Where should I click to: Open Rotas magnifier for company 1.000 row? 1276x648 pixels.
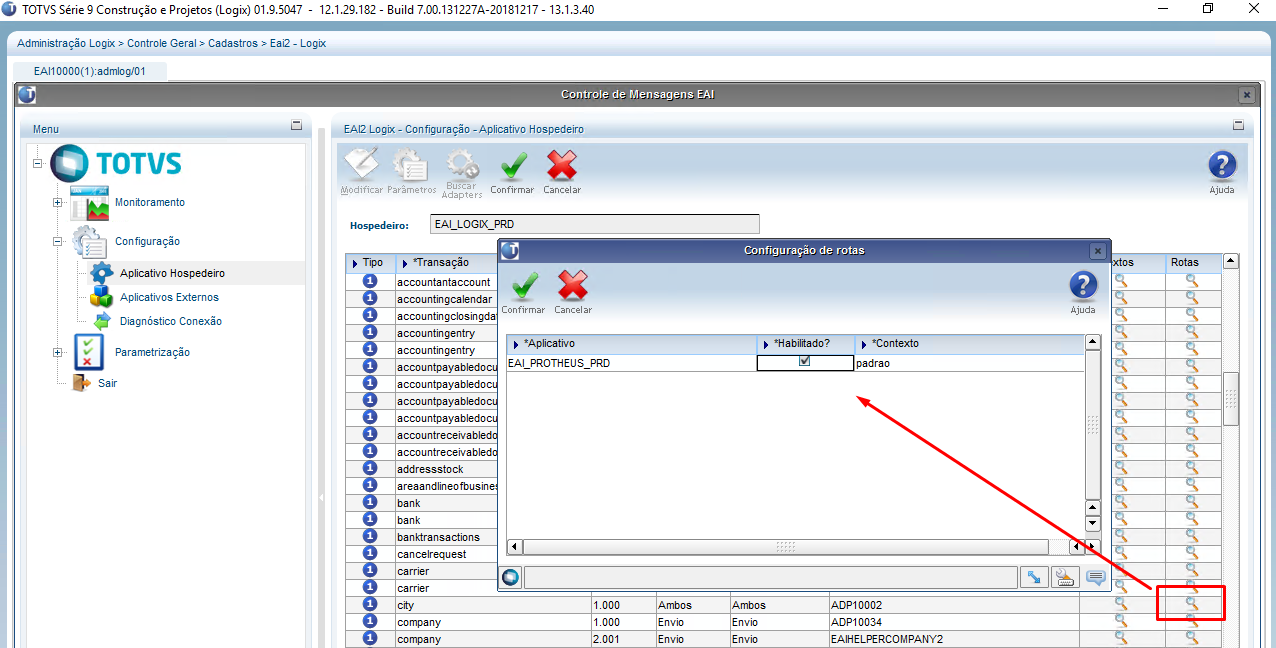click(x=1192, y=621)
